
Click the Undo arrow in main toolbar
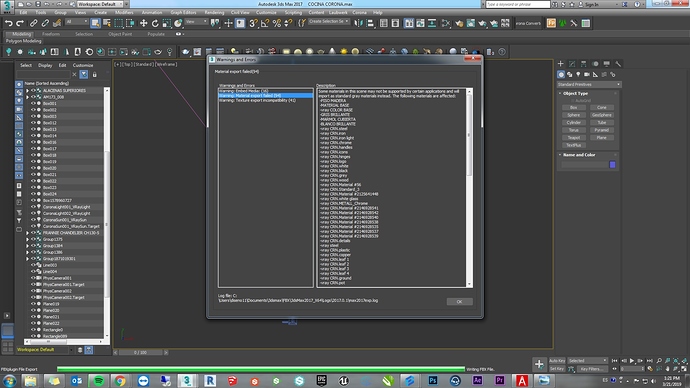click(8, 23)
